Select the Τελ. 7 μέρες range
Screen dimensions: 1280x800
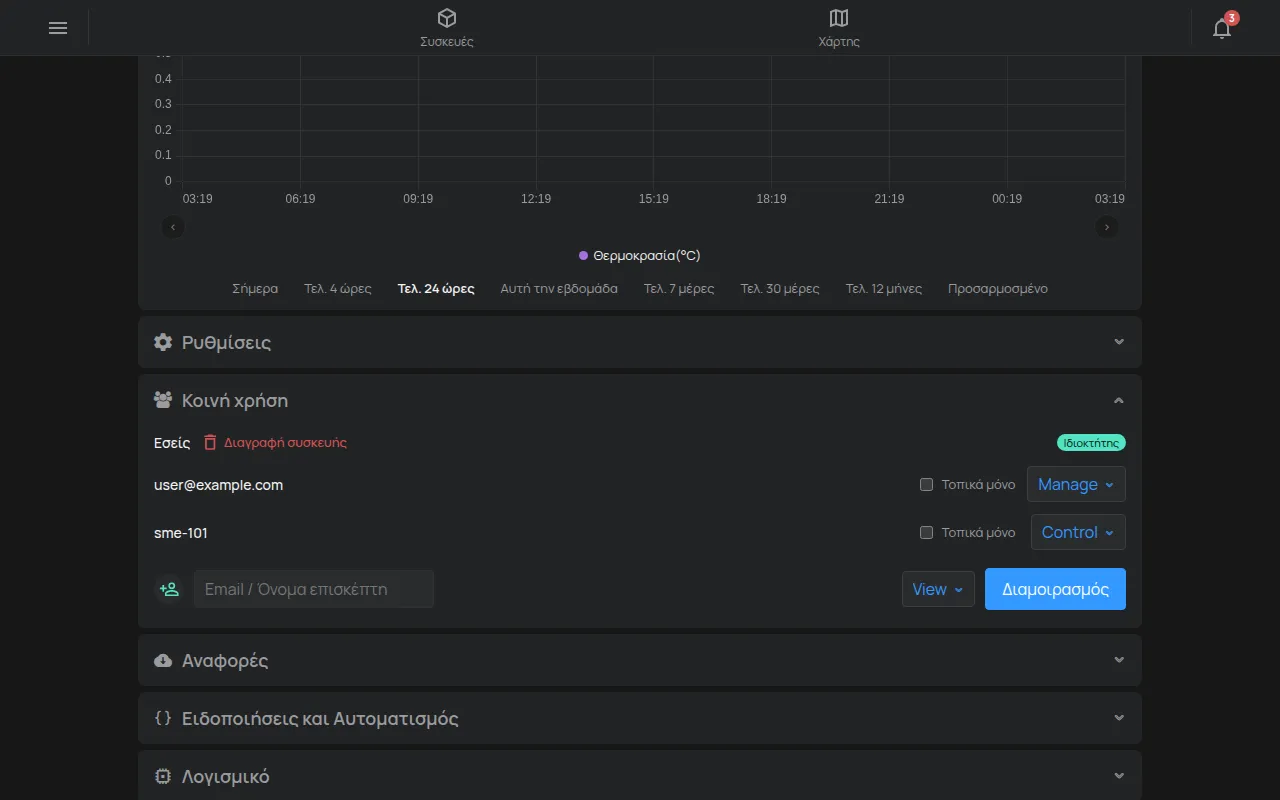pos(679,289)
